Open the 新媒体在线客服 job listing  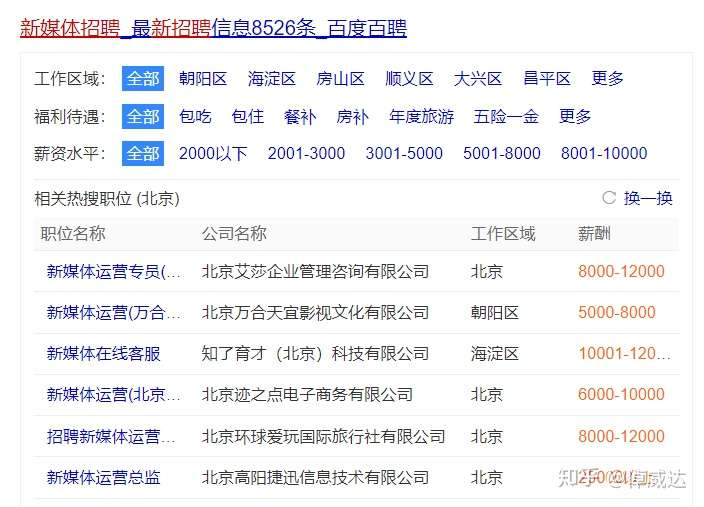point(104,354)
